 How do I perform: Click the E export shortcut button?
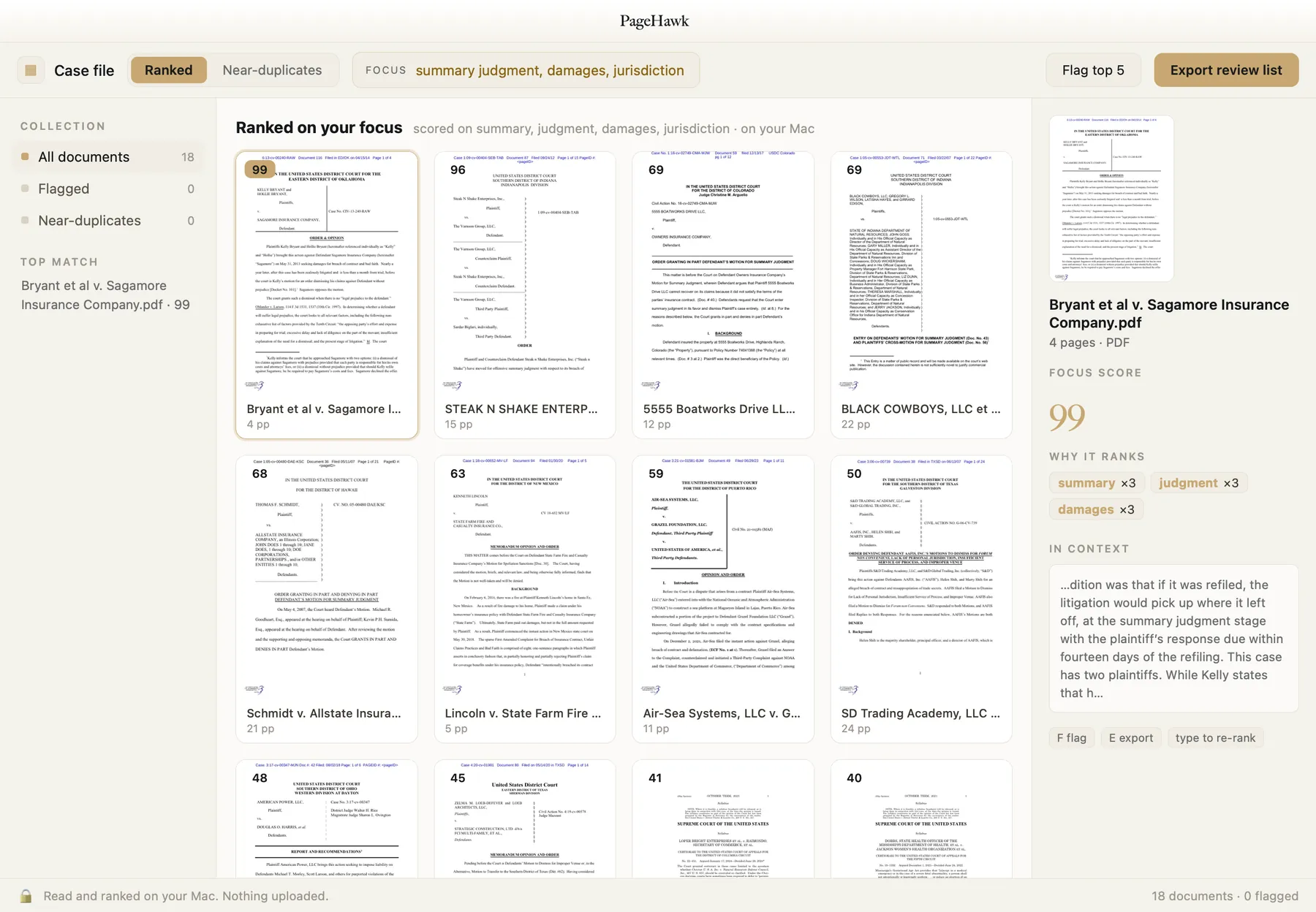click(x=1131, y=738)
